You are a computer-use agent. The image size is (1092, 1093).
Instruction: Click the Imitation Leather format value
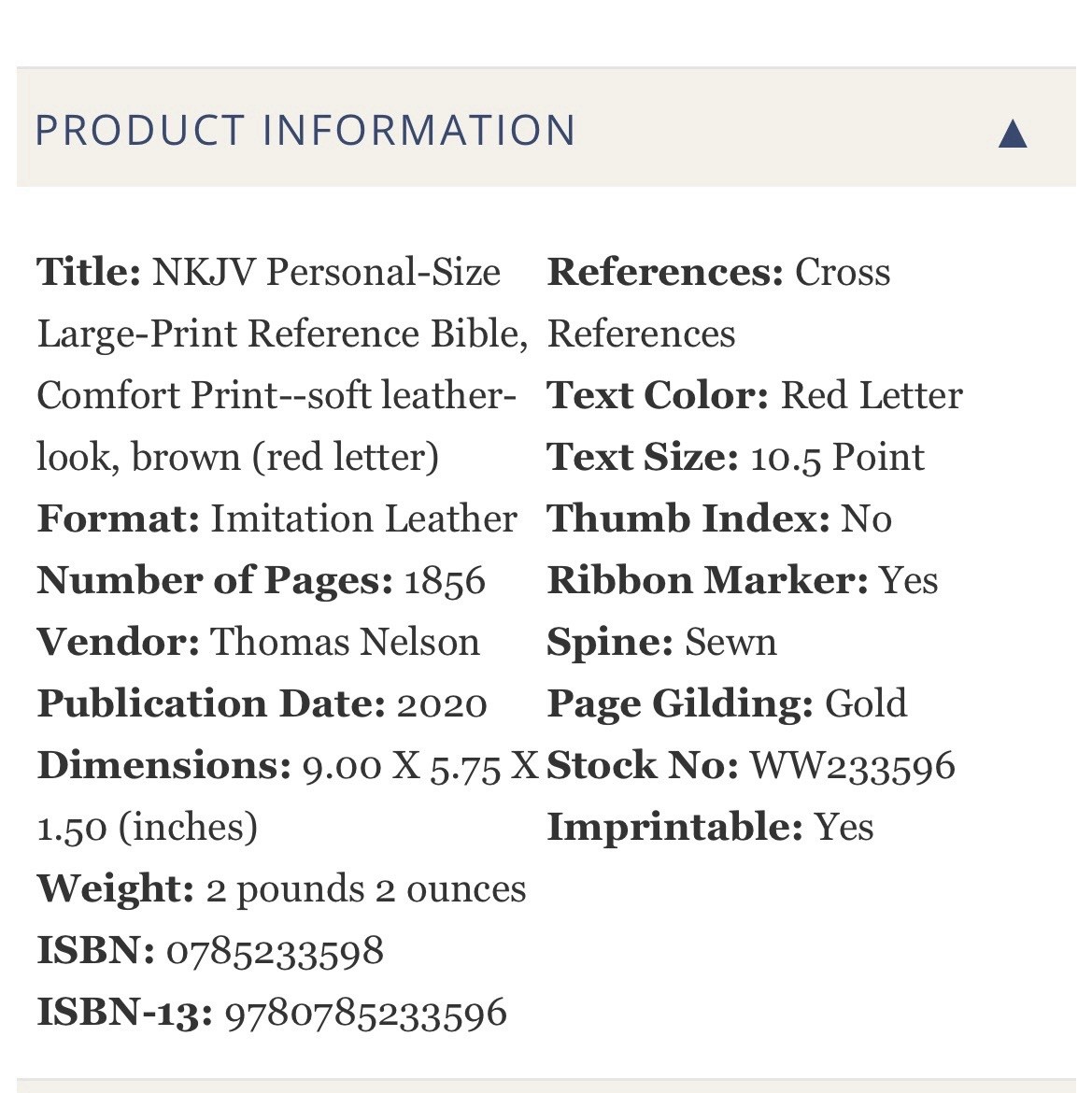[363, 518]
